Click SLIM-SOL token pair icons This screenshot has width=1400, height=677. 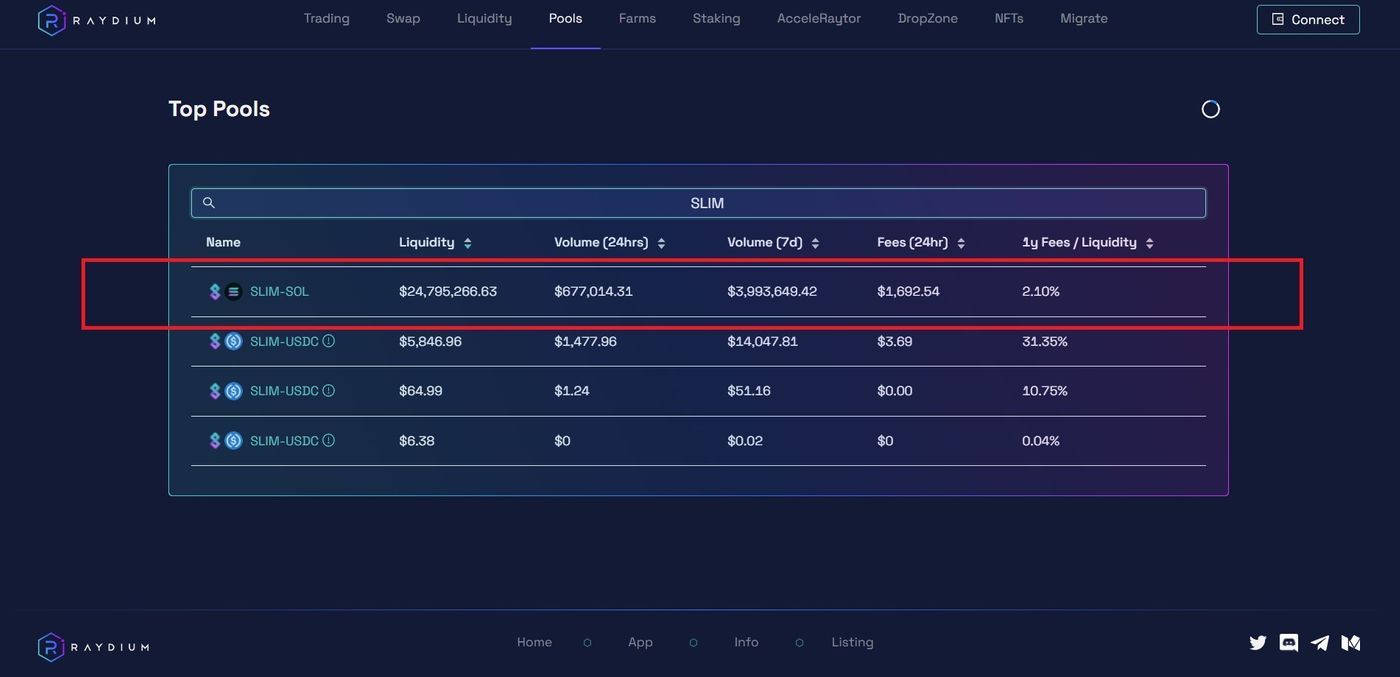coord(224,292)
